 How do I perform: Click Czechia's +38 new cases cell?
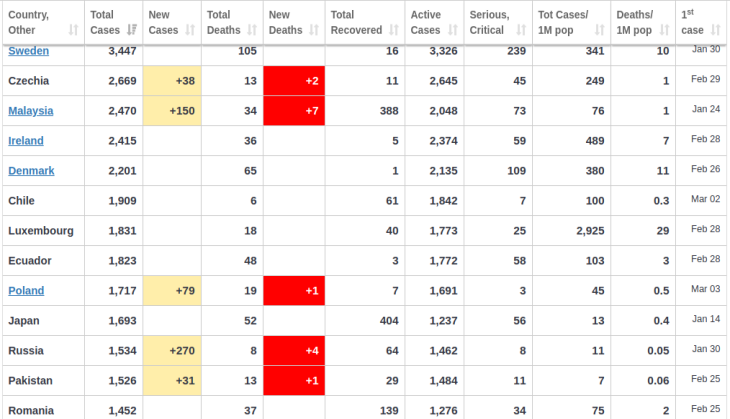[x=172, y=81]
